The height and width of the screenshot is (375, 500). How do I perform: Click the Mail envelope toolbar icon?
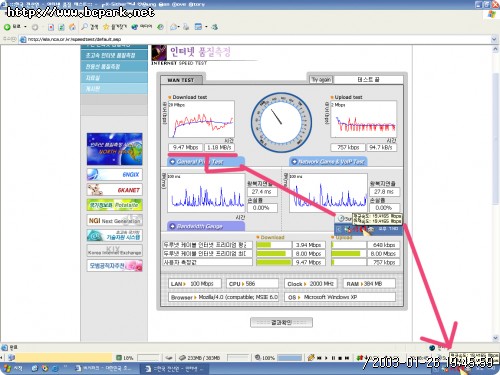pos(173,27)
